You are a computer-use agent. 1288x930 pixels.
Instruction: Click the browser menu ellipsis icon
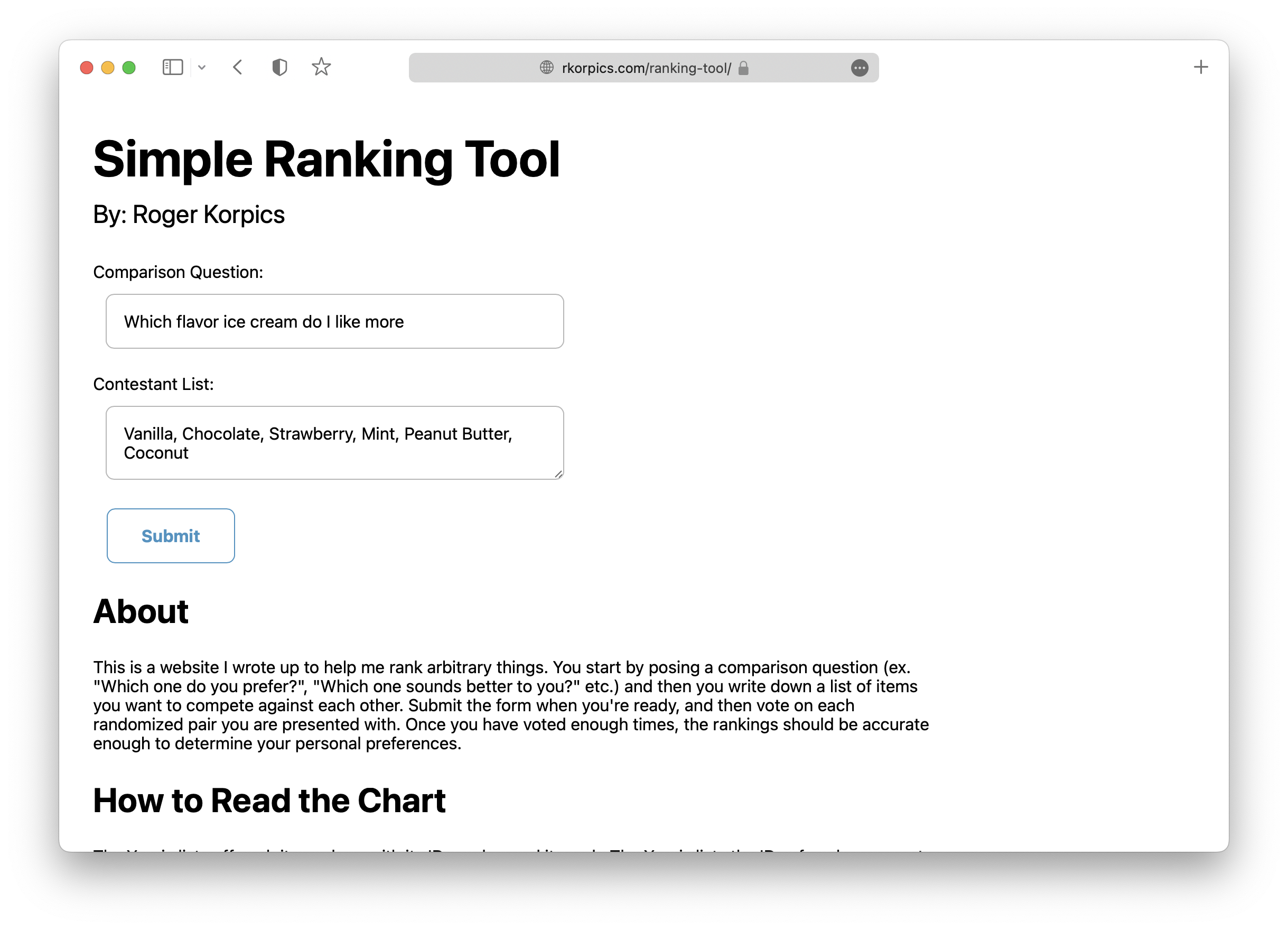[x=860, y=68]
